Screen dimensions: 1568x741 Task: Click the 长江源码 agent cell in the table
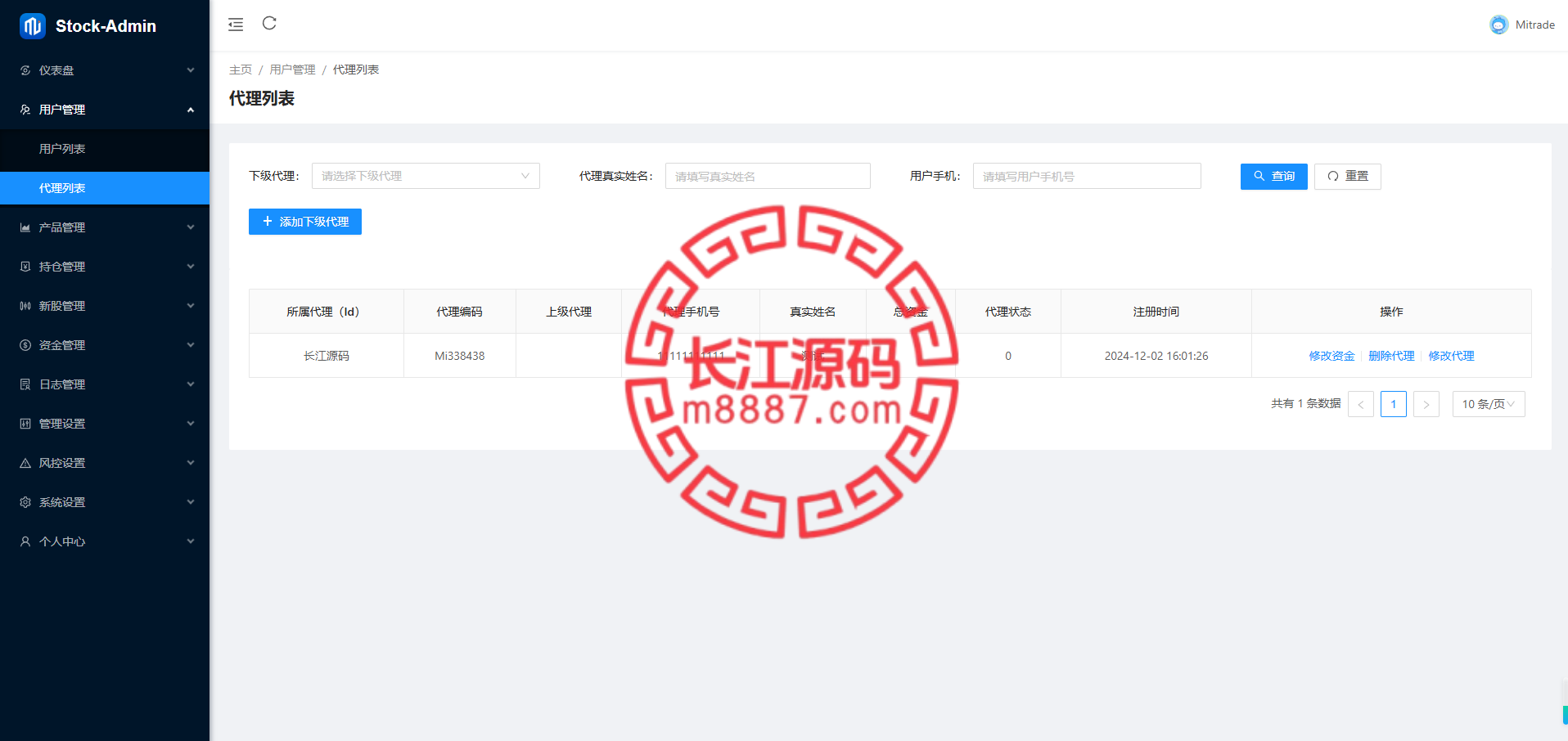(327, 356)
